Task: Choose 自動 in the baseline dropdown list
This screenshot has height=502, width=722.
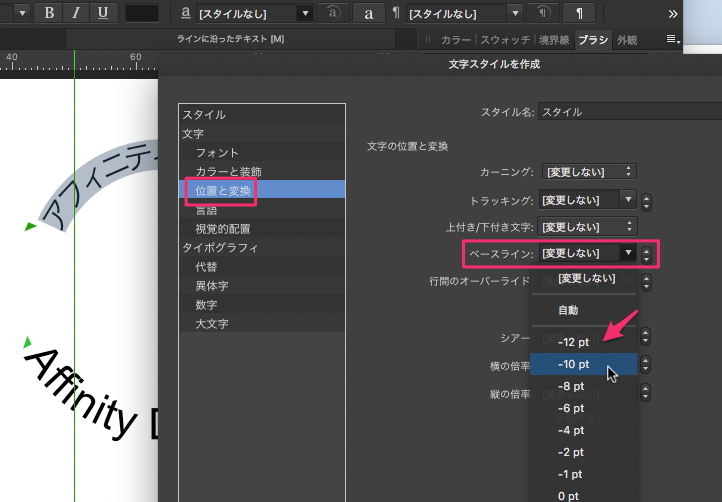Action: [x=568, y=310]
